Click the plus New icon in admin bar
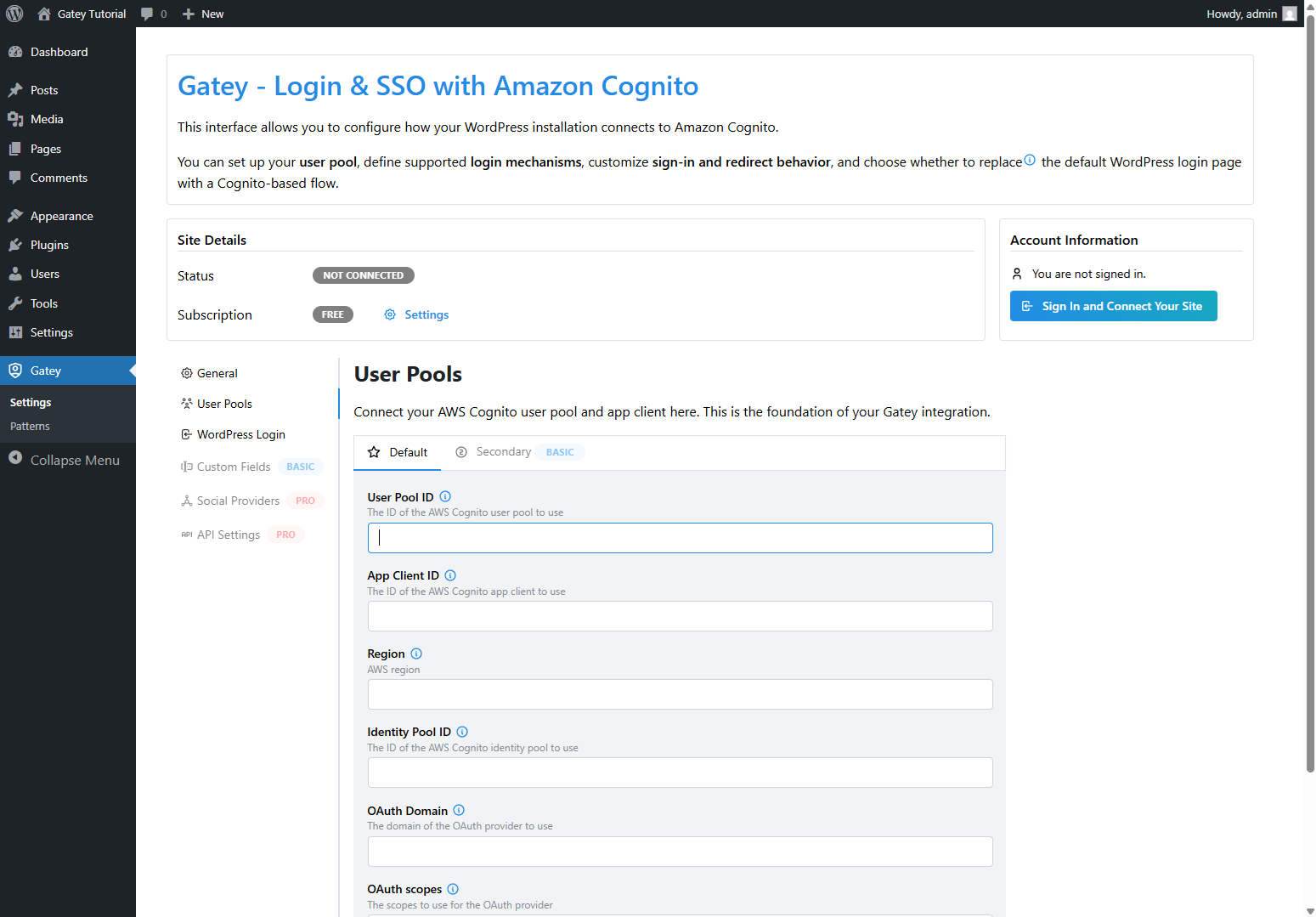Image resolution: width=1316 pixels, height=917 pixels. 189,14
